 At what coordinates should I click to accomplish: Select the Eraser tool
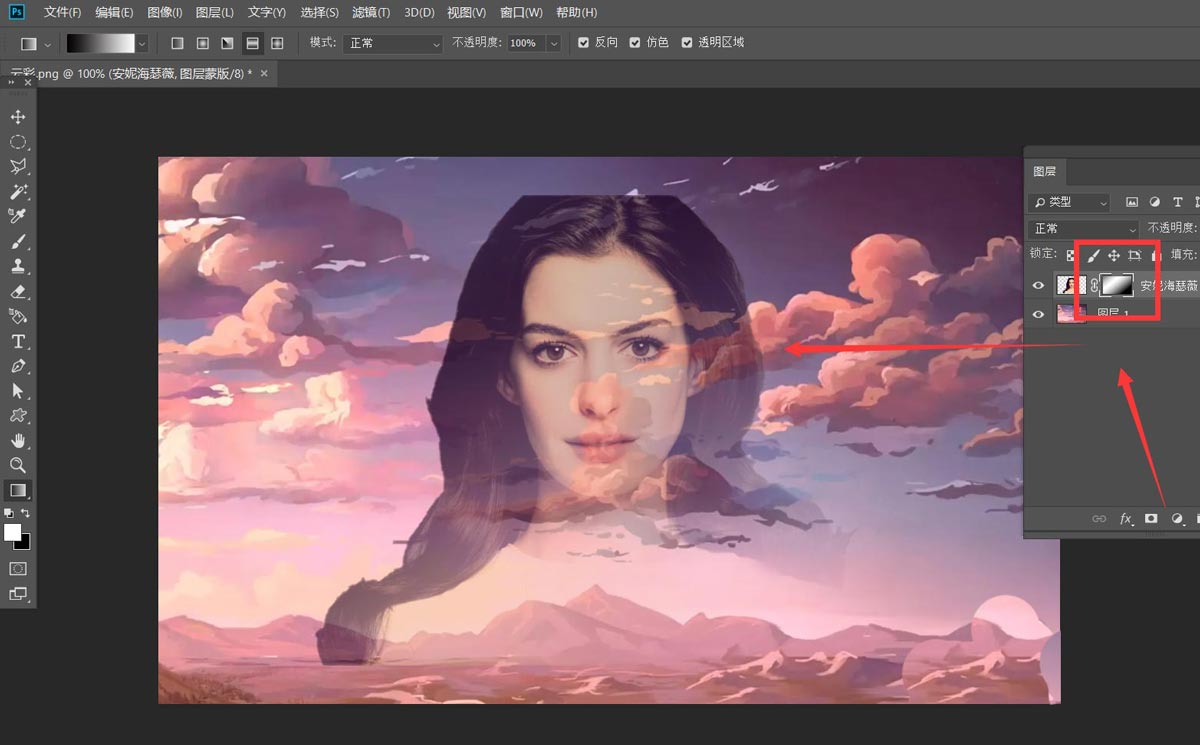(x=18, y=292)
